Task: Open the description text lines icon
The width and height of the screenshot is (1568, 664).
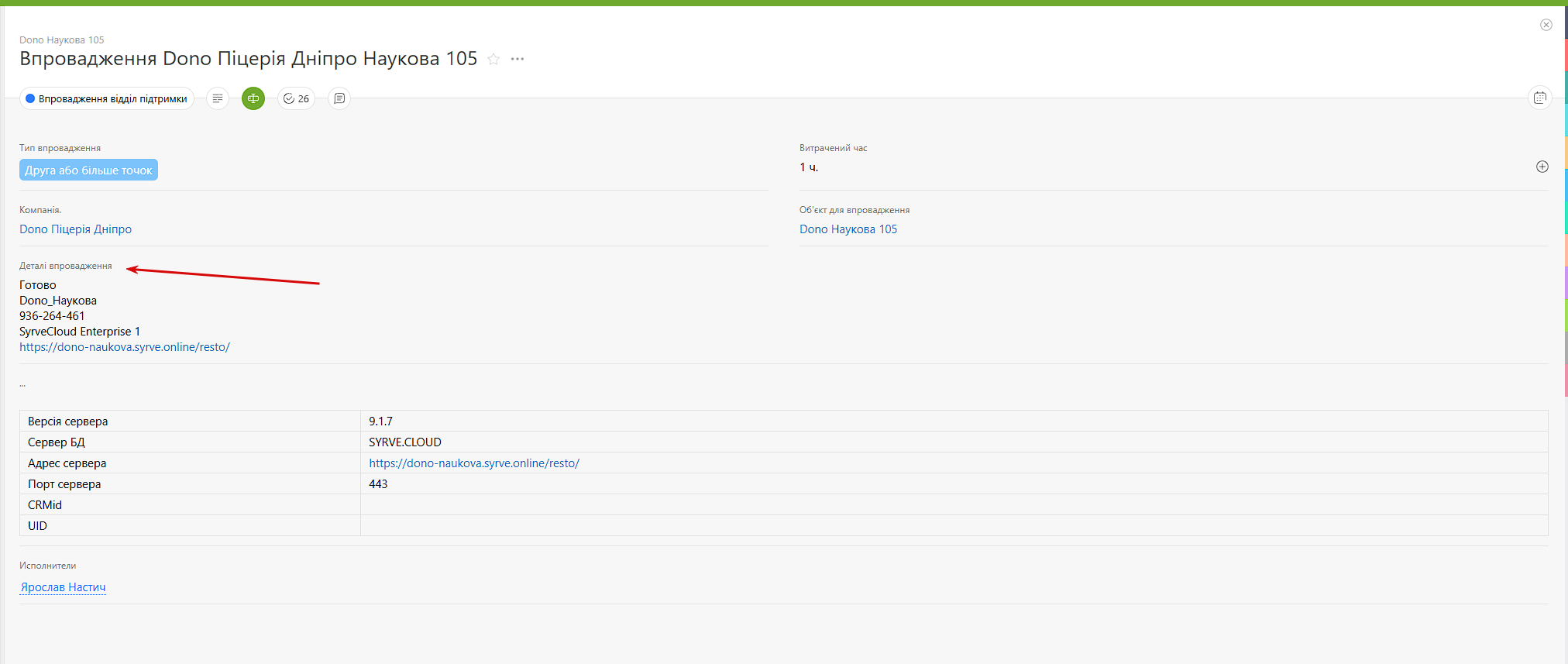Action: (218, 98)
